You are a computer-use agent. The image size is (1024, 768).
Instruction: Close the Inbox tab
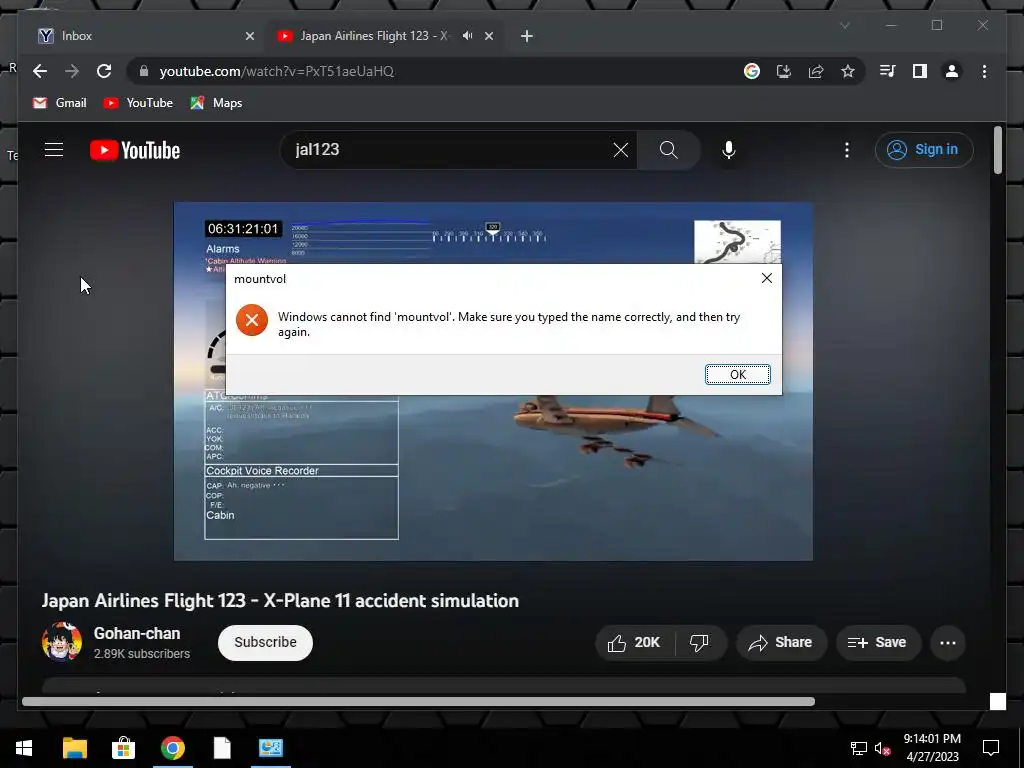(249, 36)
